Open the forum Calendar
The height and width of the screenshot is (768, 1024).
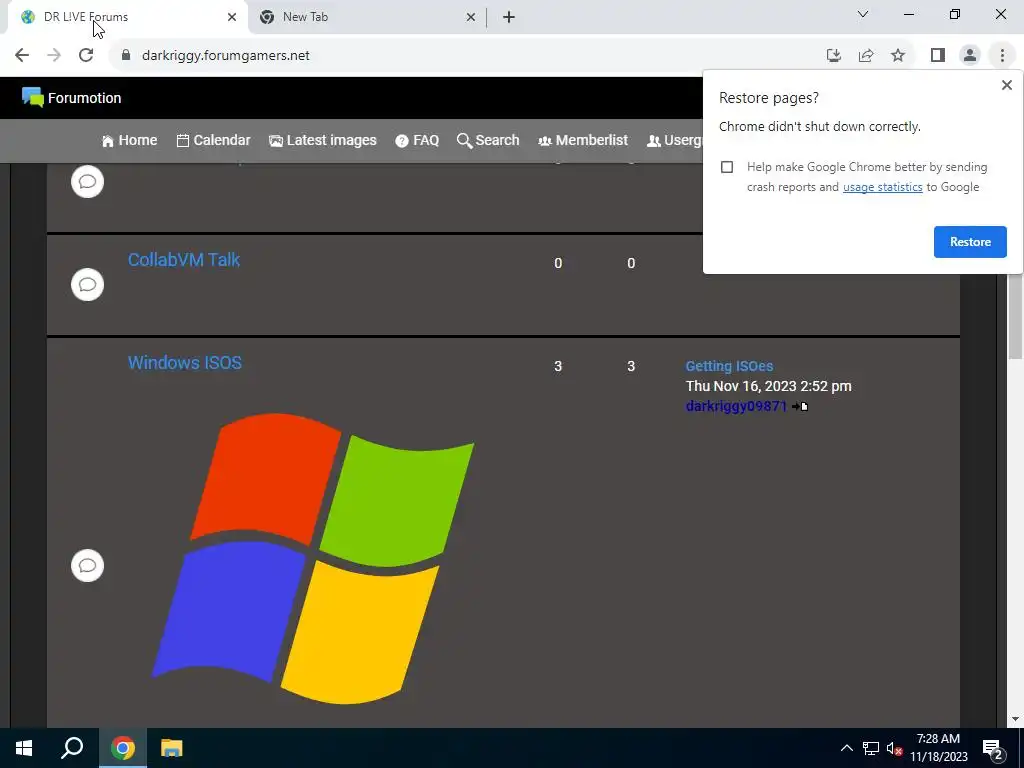click(x=214, y=140)
